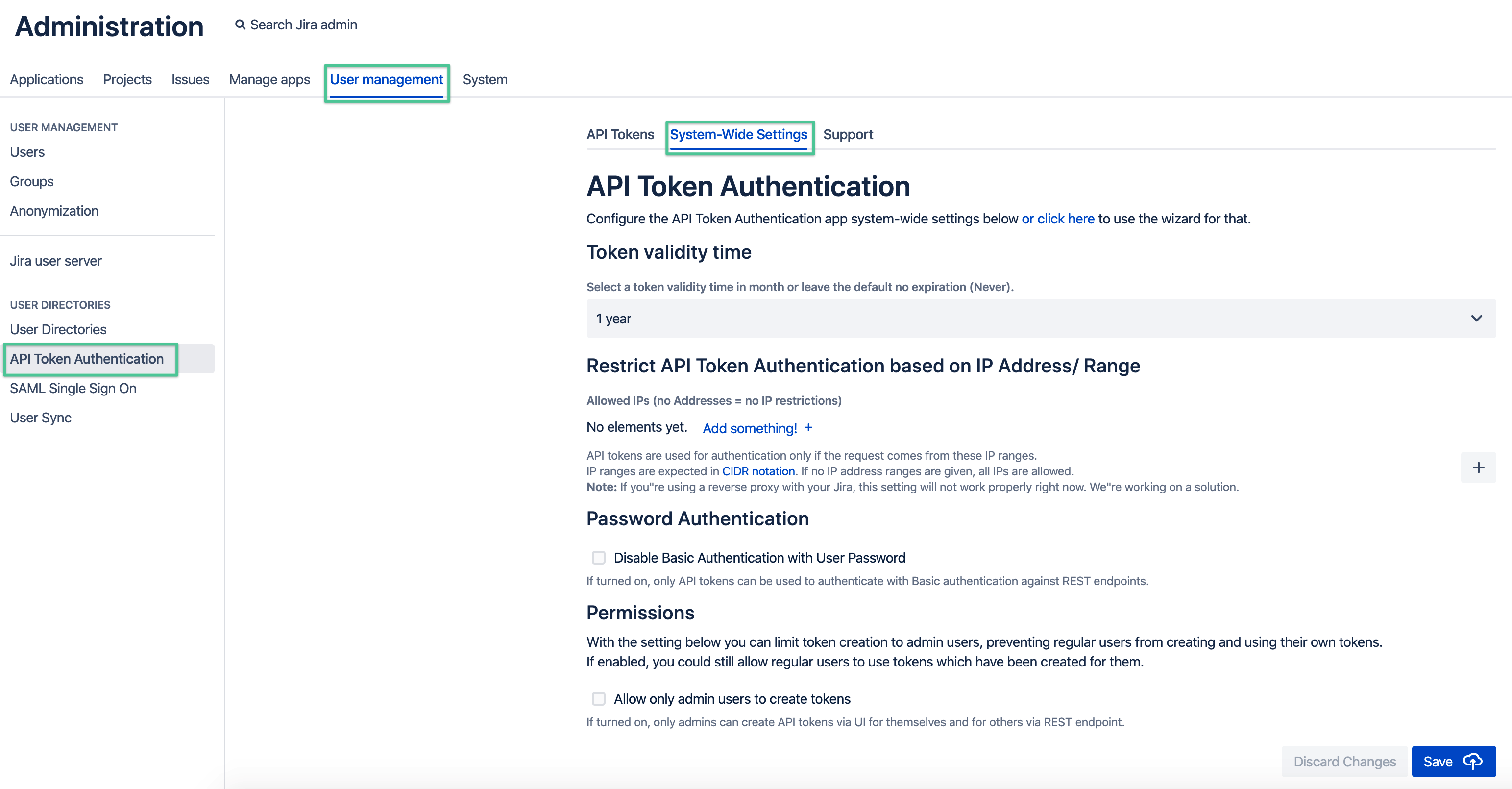Open Users in the sidebar
This screenshot has height=789, width=1512.
[x=27, y=152]
